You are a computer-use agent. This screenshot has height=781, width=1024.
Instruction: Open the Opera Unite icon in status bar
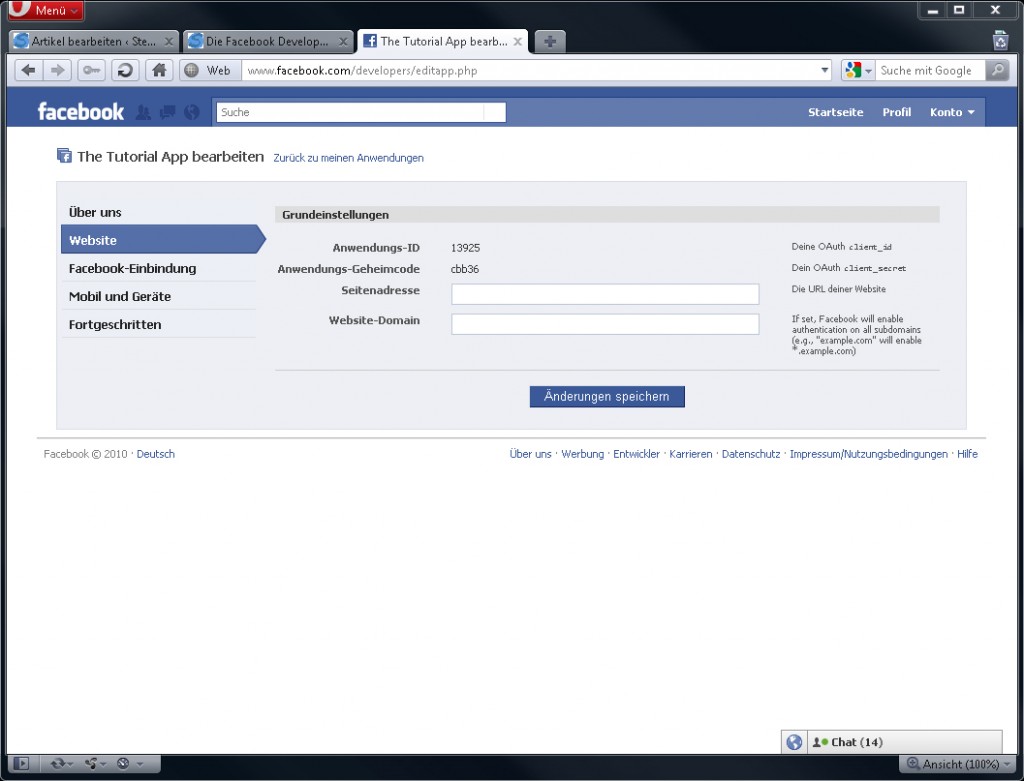pyautogui.click(x=94, y=763)
